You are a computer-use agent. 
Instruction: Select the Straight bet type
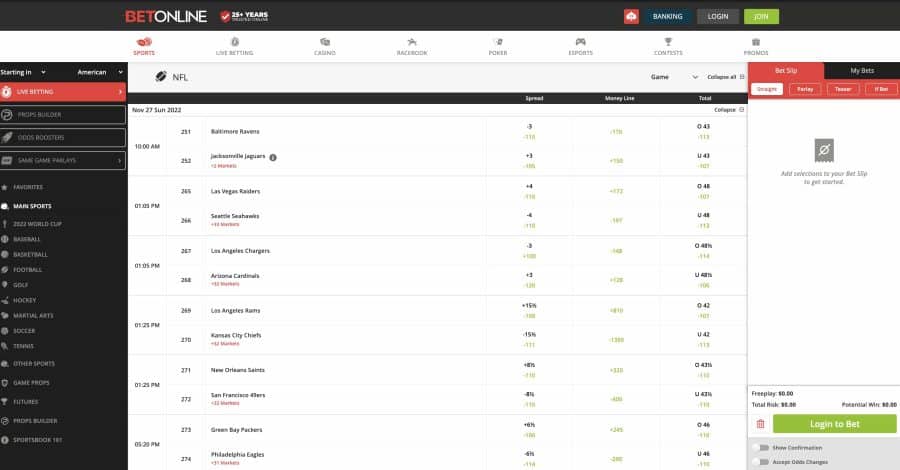(767, 89)
